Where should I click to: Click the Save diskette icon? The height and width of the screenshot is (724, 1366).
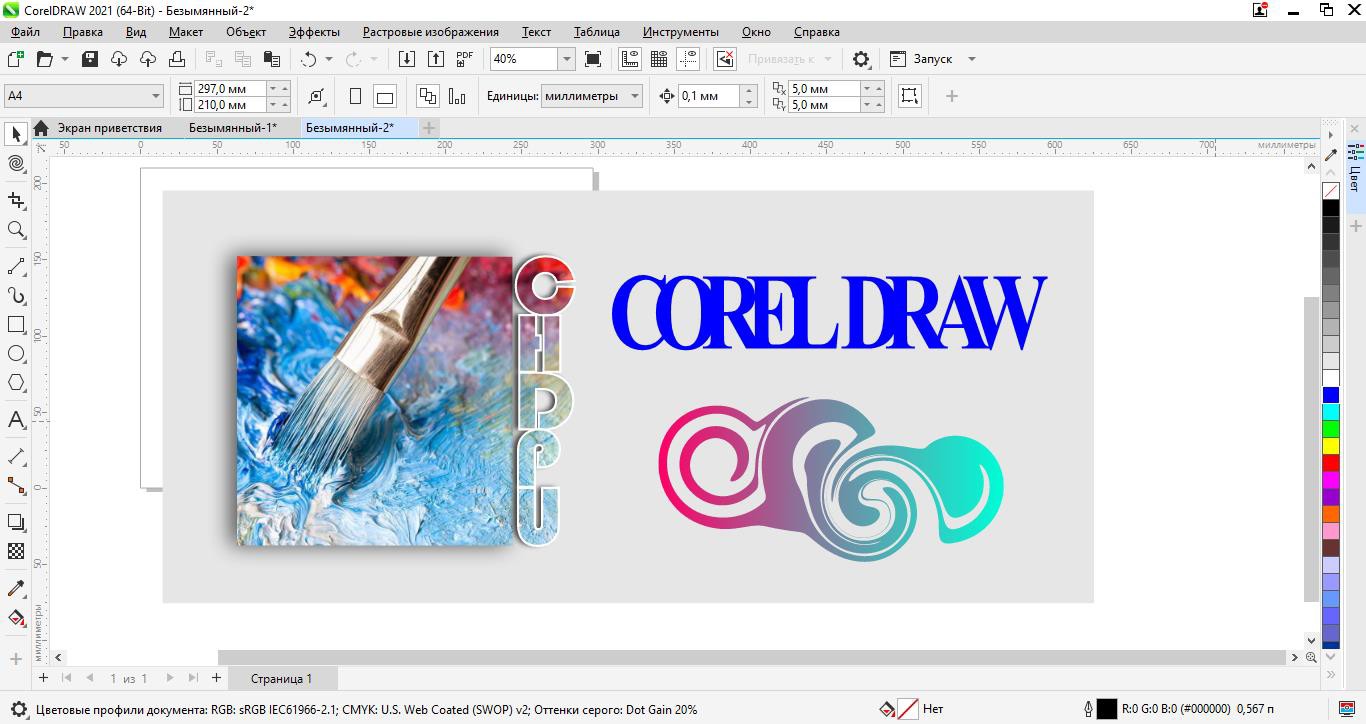click(90, 59)
